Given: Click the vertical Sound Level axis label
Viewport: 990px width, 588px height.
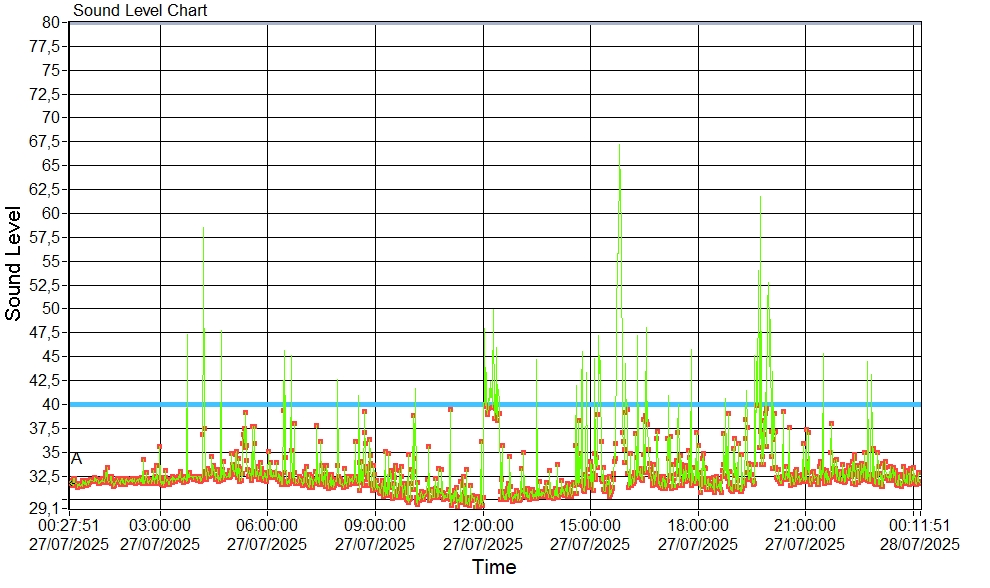Looking at the screenshot, I should 14,263.
